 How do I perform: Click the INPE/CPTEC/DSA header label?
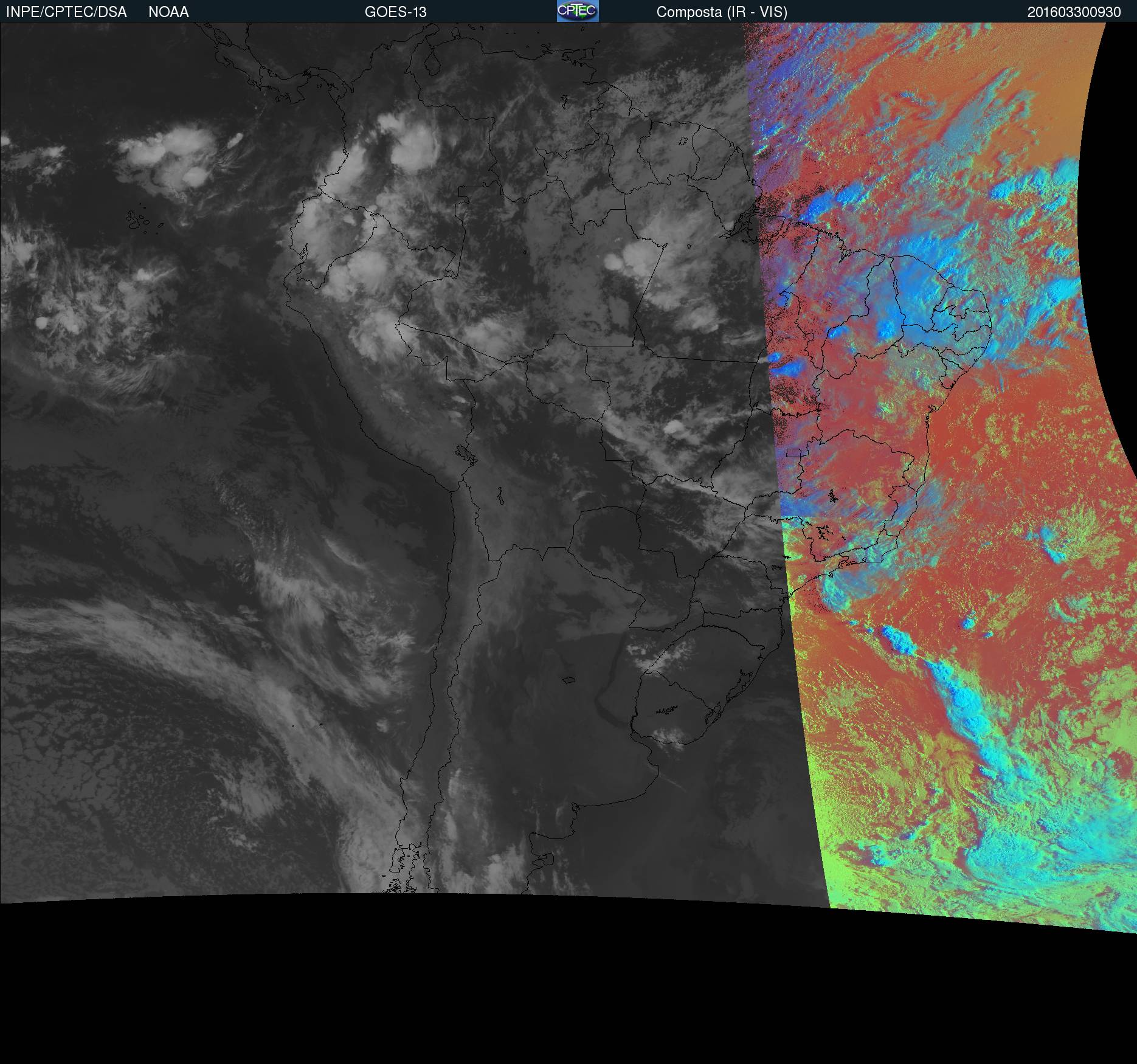click(66, 12)
